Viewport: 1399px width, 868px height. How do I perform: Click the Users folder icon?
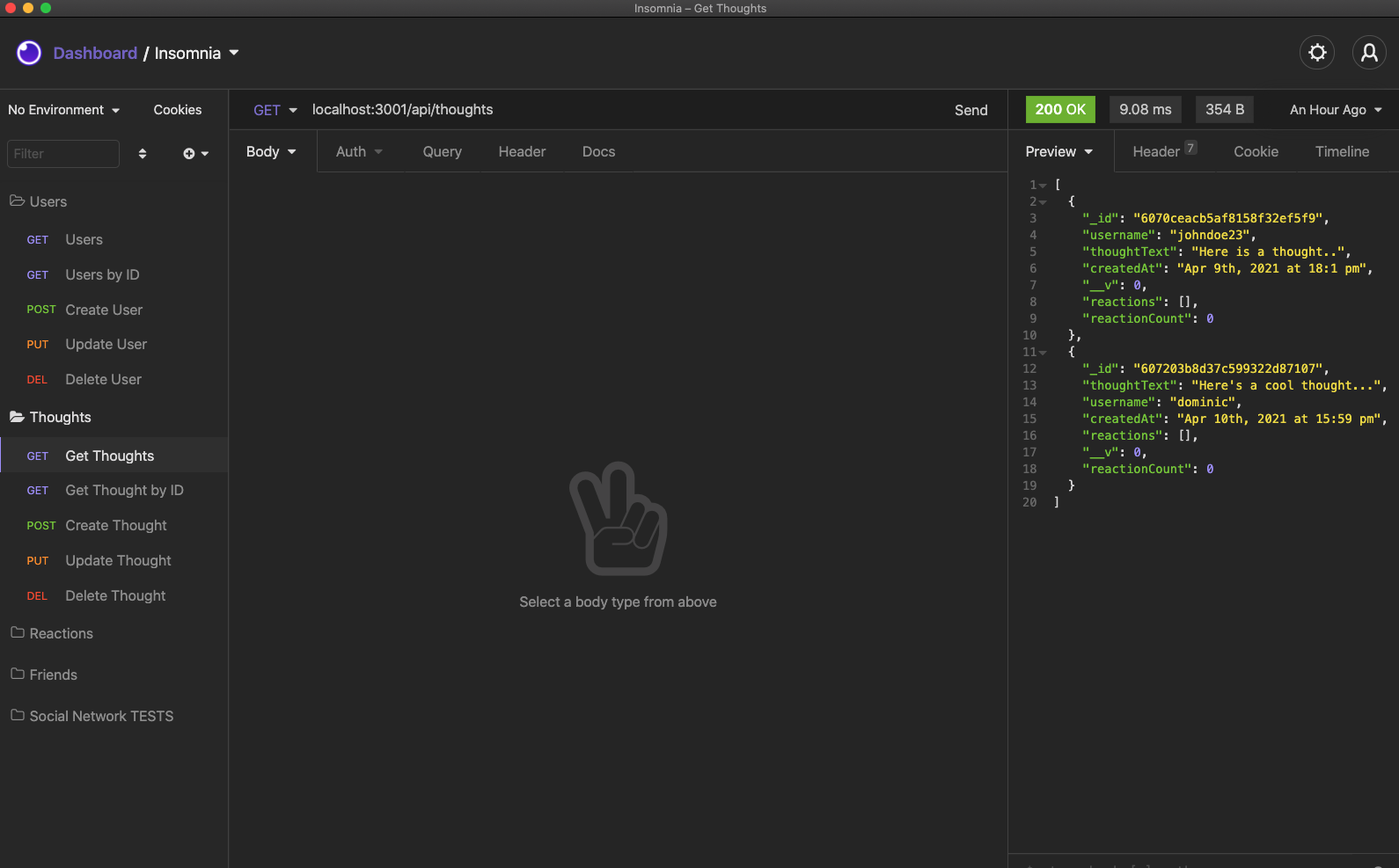17,201
